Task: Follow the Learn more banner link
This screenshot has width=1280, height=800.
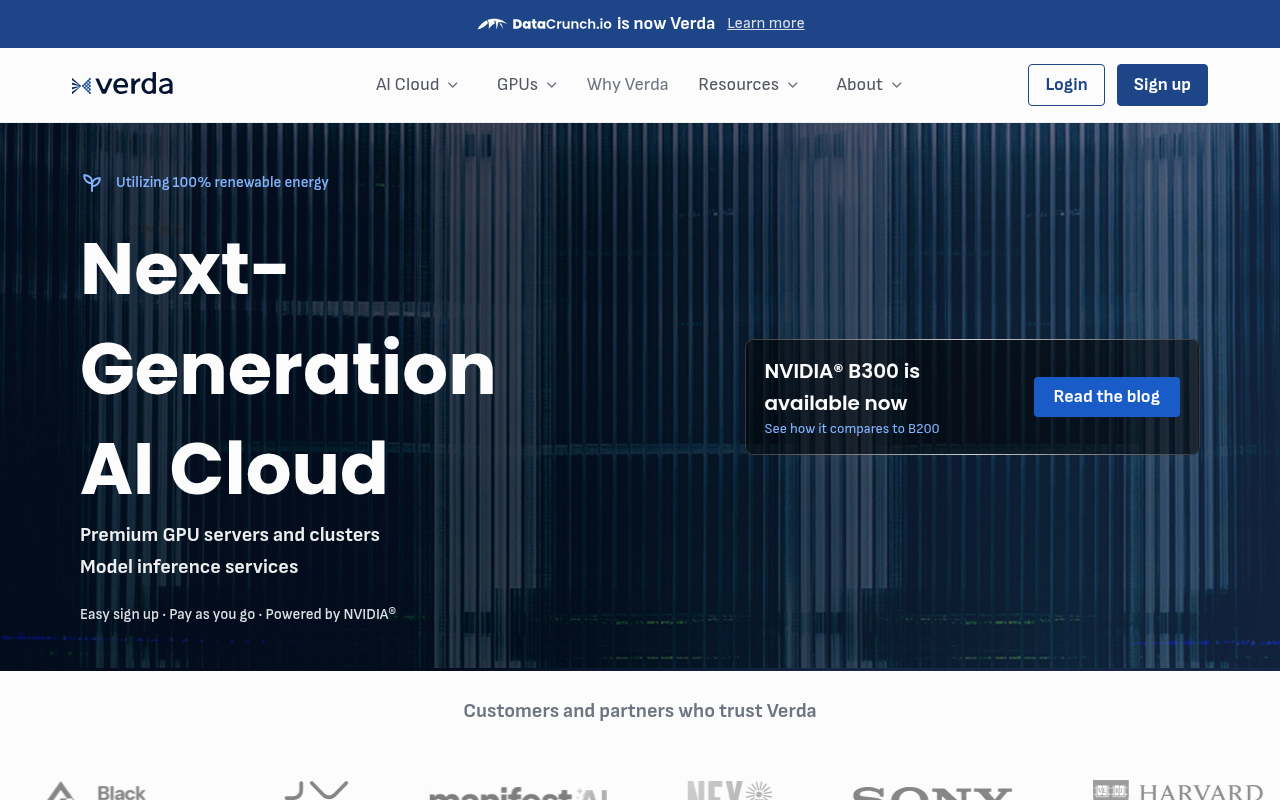Action: click(765, 24)
